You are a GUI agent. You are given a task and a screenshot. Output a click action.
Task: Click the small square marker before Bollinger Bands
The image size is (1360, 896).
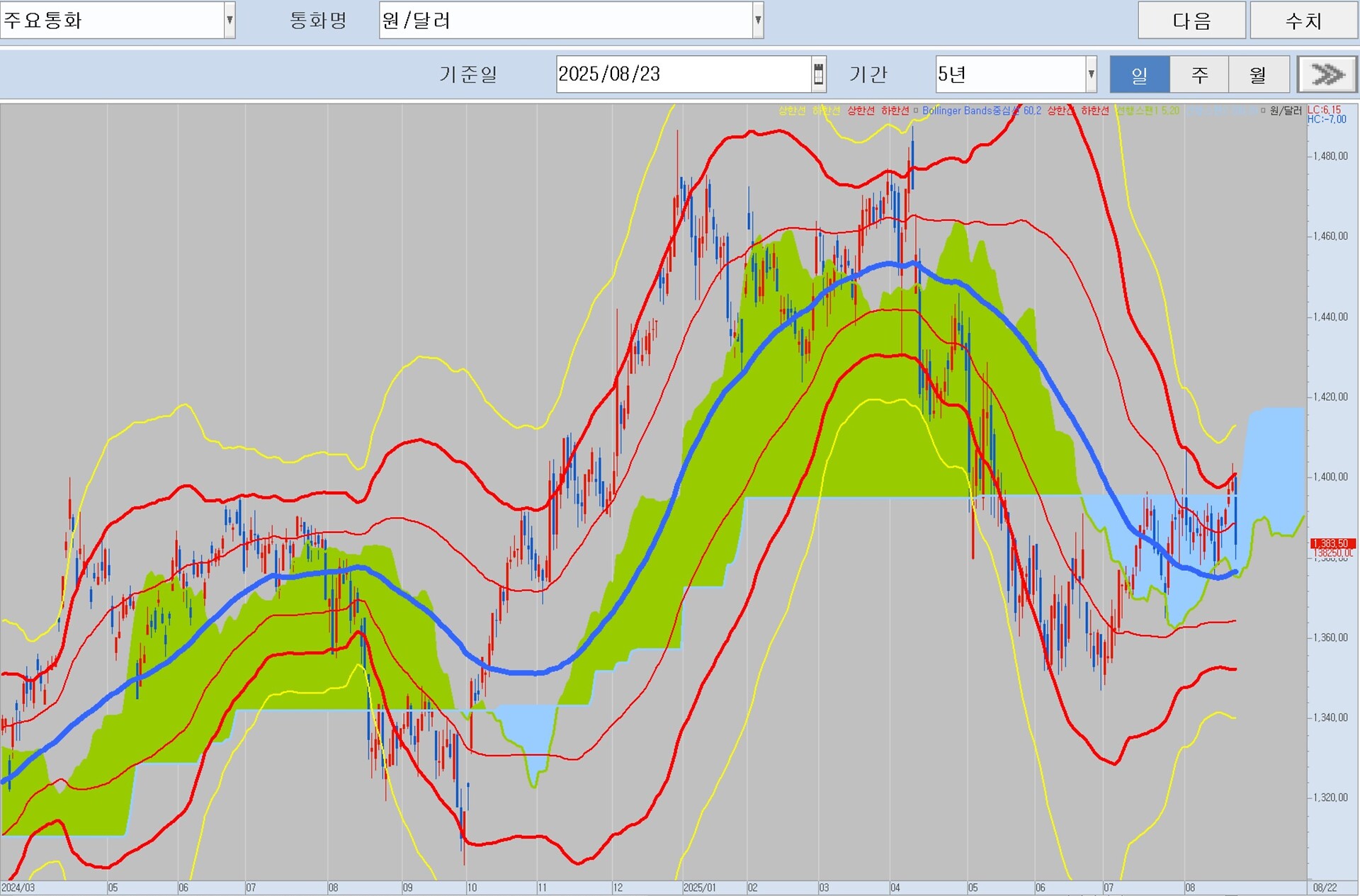pyautogui.click(x=916, y=111)
